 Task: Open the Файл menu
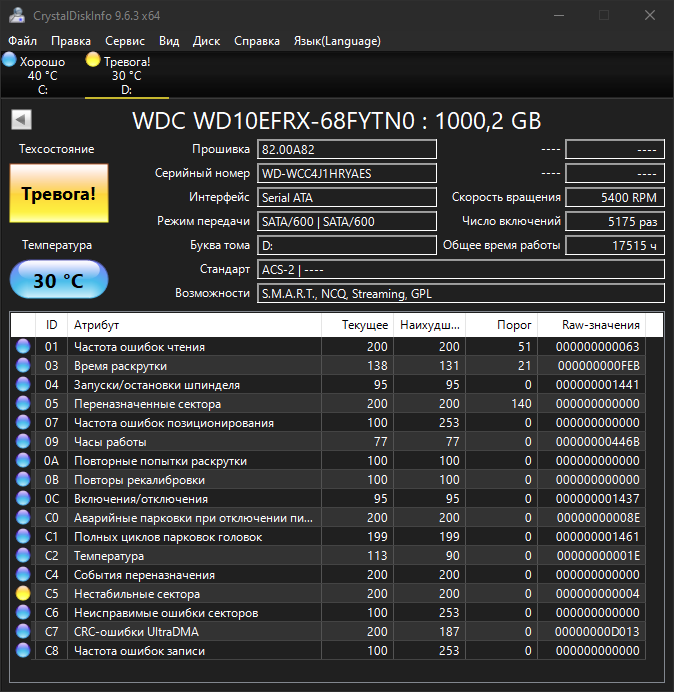23,41
